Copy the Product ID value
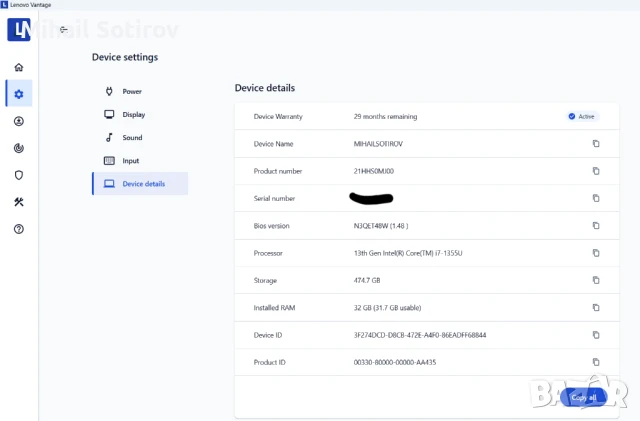This screenshot has height=421, width=640. [x=596, y=362]
